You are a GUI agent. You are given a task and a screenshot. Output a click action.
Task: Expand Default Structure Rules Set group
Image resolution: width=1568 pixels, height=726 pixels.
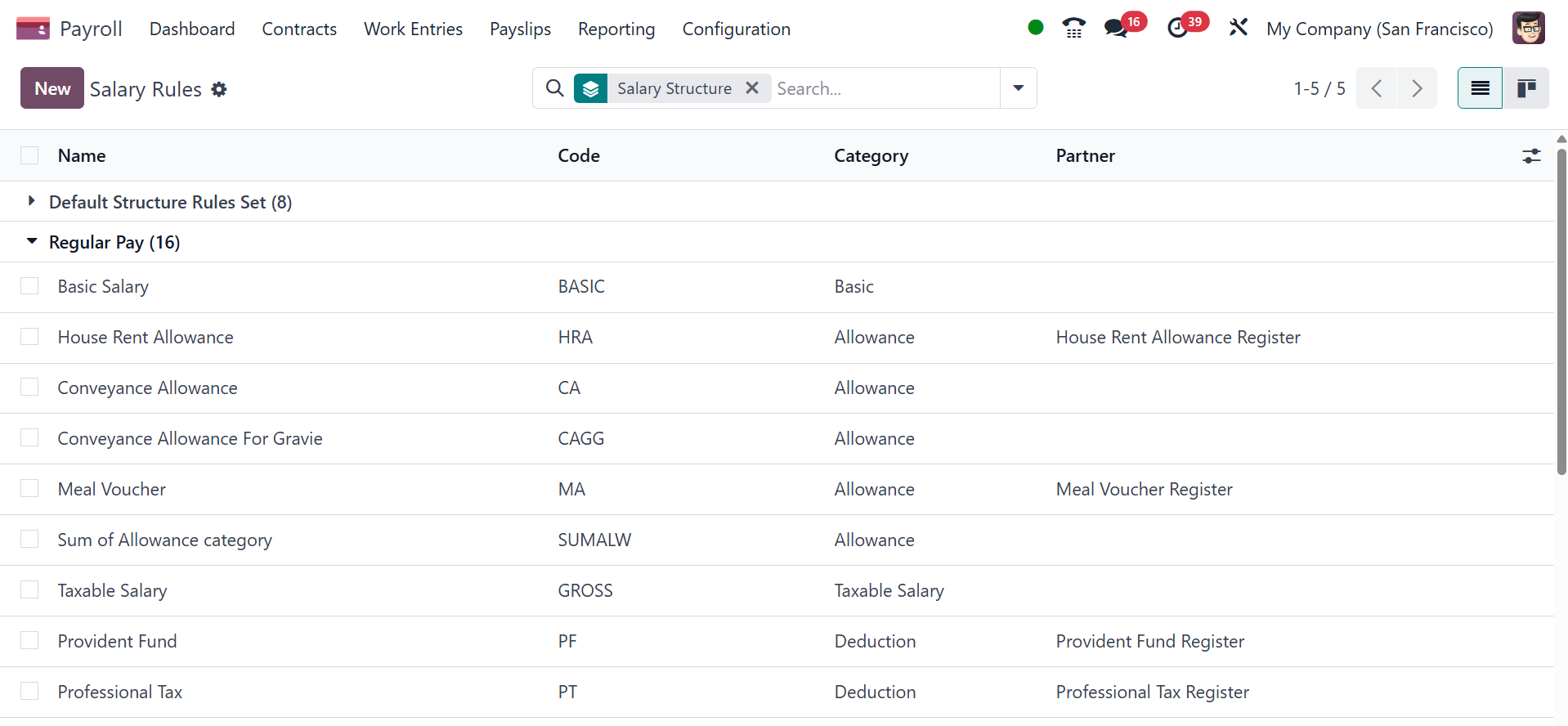click(x=31, y=201)
